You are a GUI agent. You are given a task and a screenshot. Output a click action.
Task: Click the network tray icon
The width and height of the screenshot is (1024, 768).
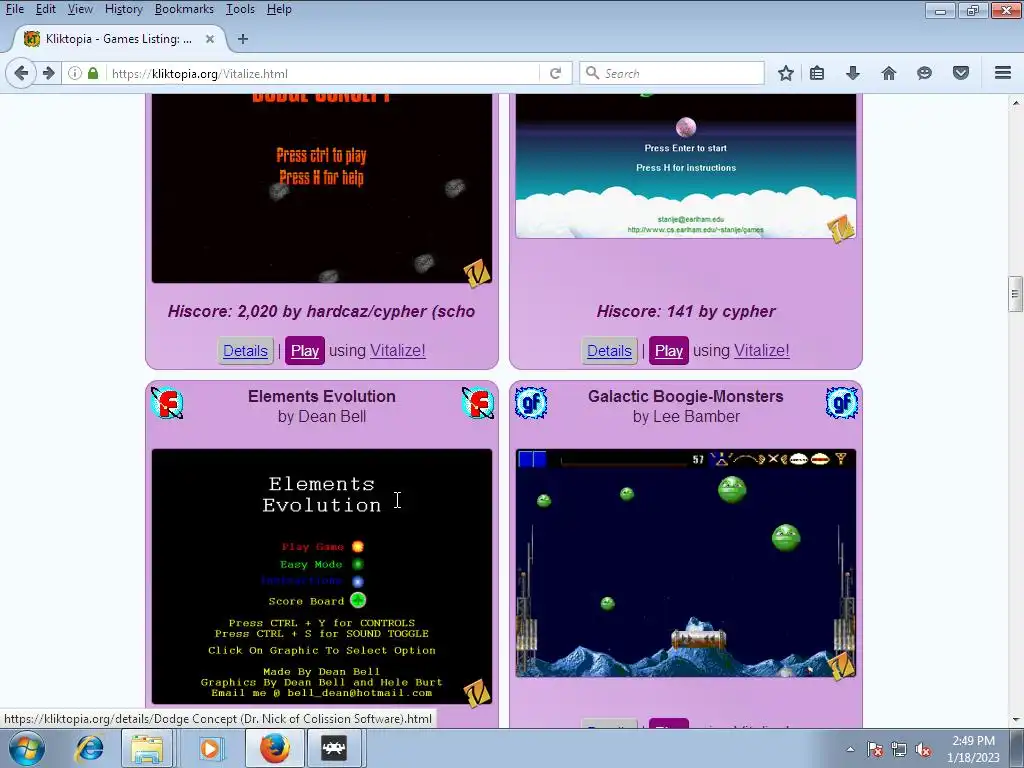pyautogui.click(x=899, y=749)
